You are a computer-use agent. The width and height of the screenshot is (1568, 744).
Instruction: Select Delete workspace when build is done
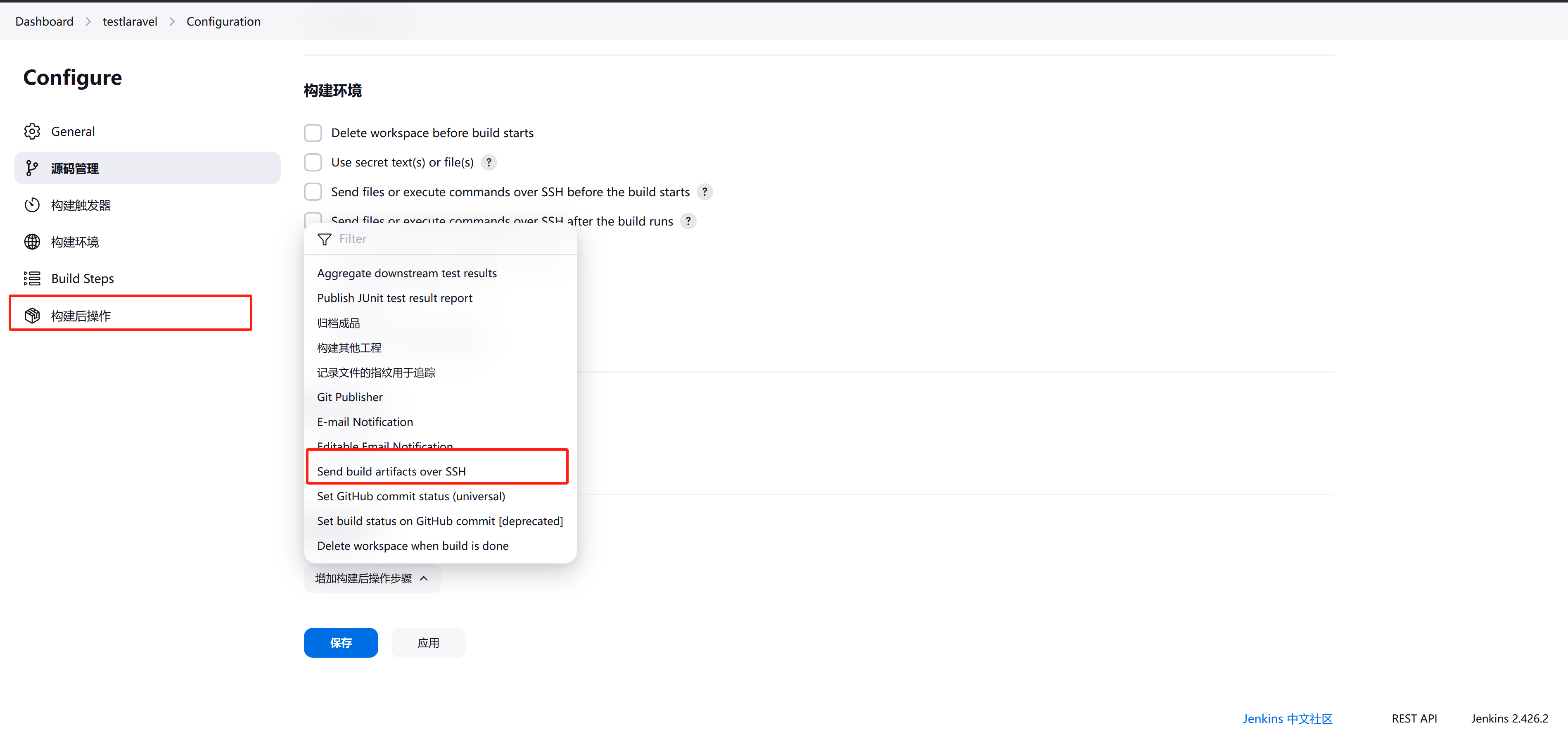413,546
